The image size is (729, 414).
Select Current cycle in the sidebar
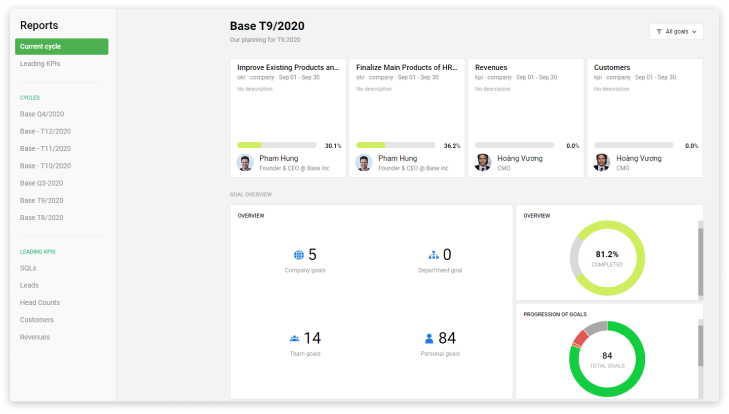coord(62,46)
